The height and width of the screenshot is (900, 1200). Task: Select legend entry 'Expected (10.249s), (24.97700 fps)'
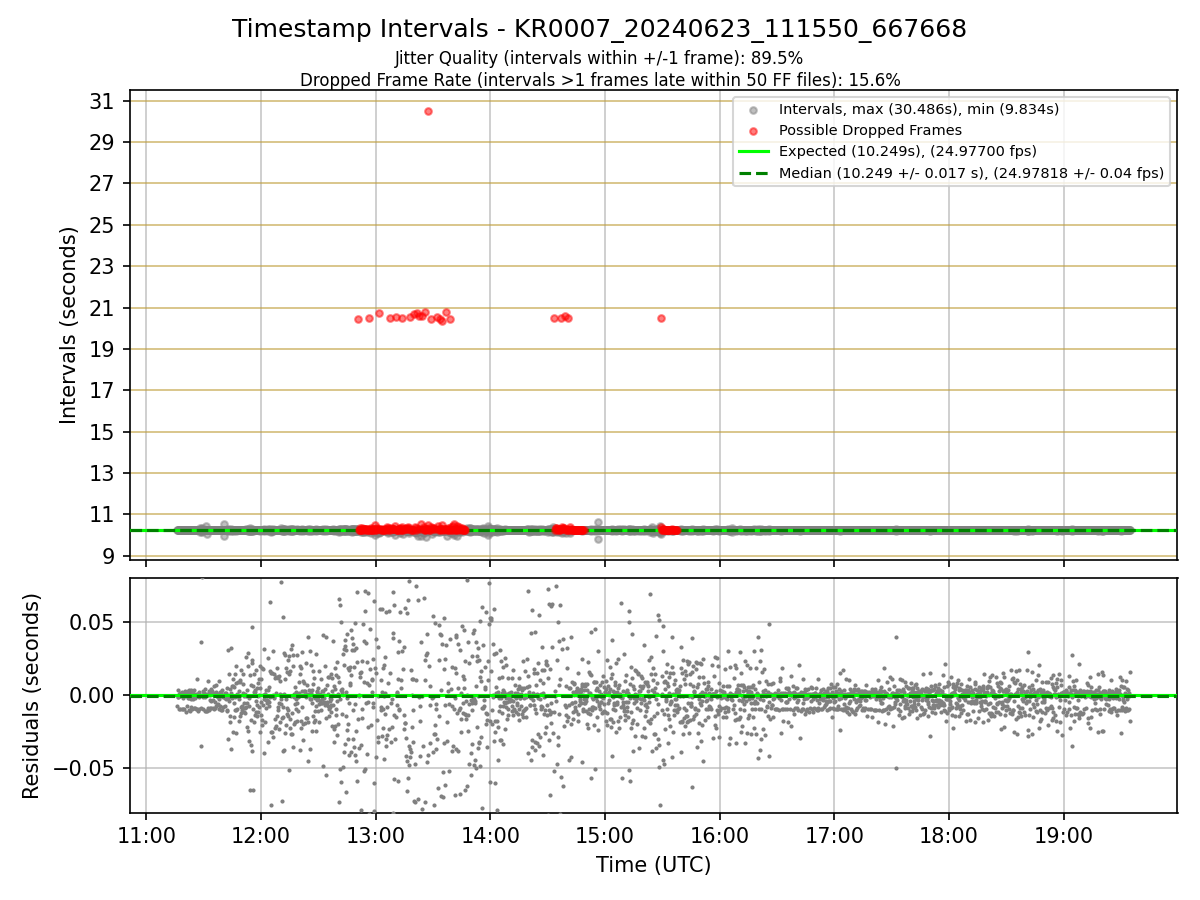click(x=907, y=151)
